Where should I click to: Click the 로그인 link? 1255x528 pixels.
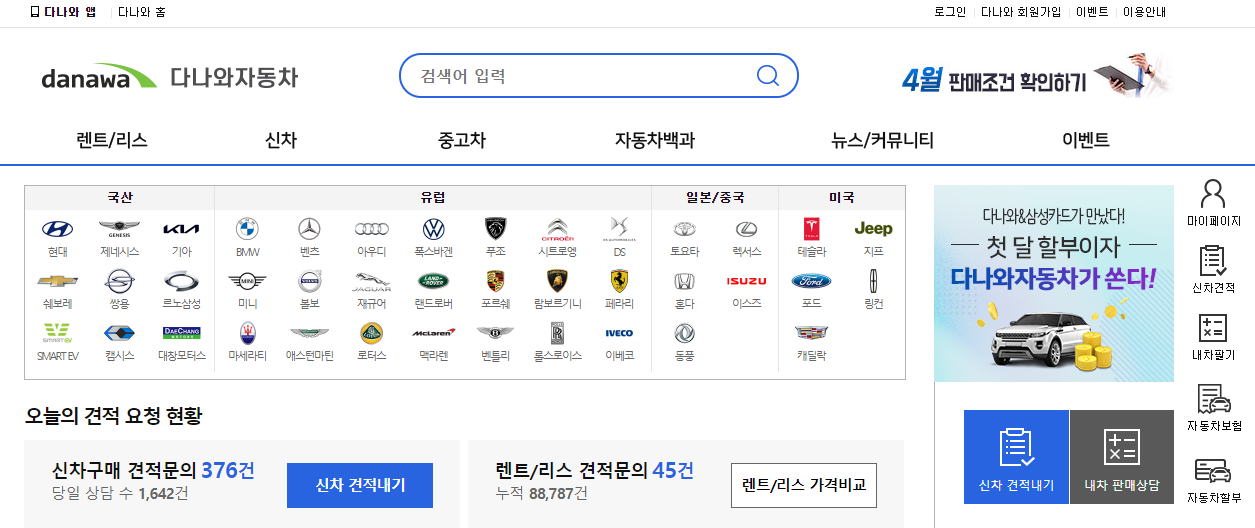click(950, 12)
